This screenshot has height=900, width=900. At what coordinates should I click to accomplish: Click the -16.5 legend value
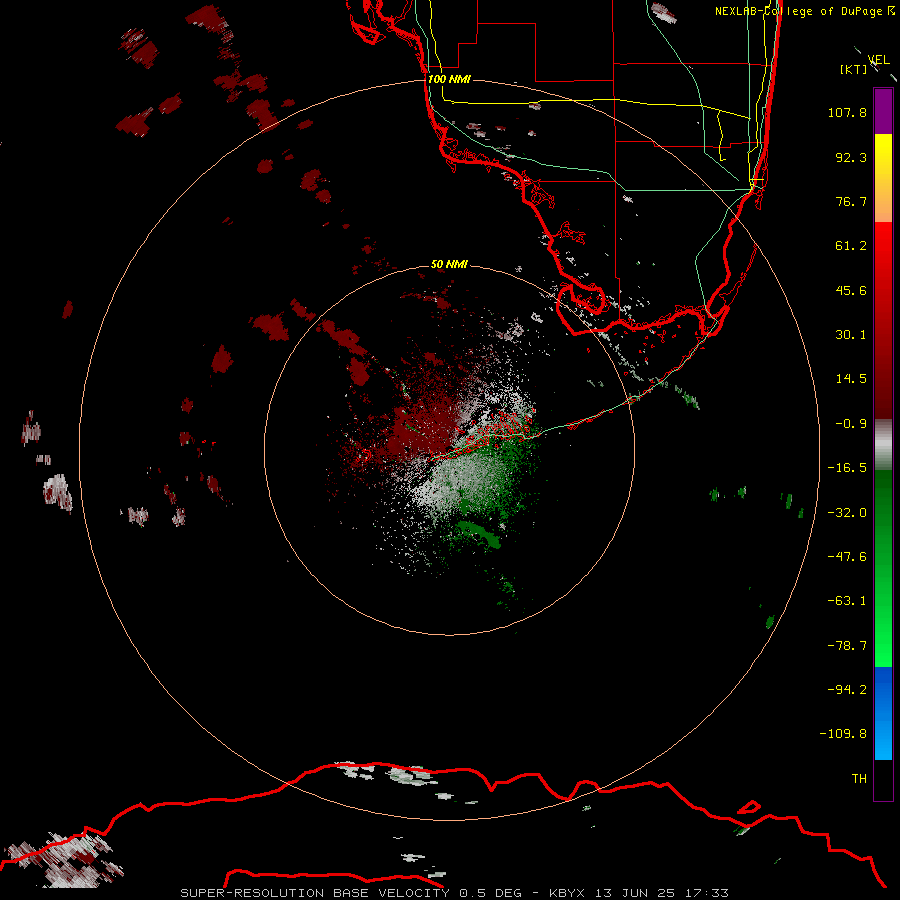click(847, 468)
